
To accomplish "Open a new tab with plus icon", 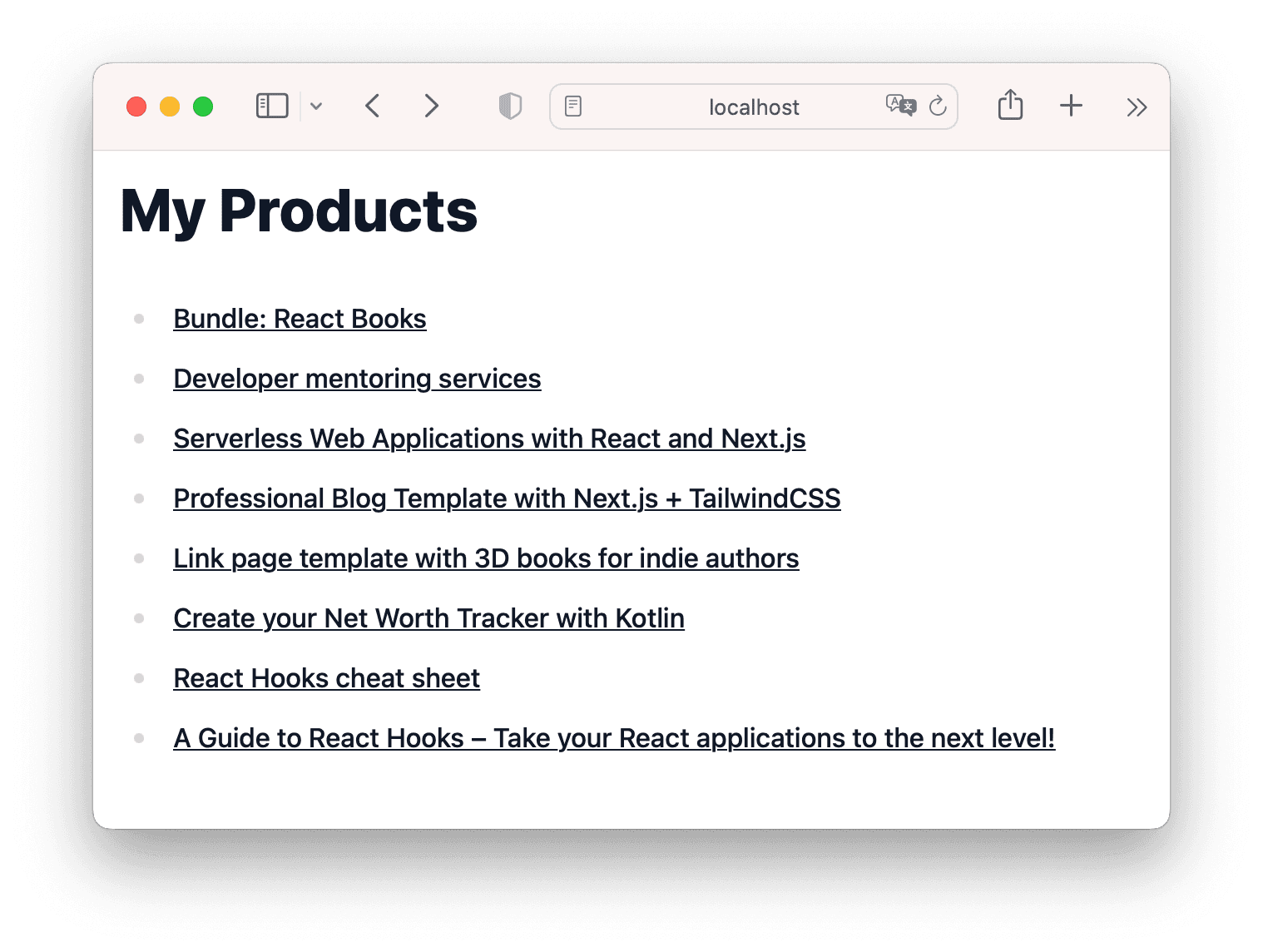I will click(1071, 106).
